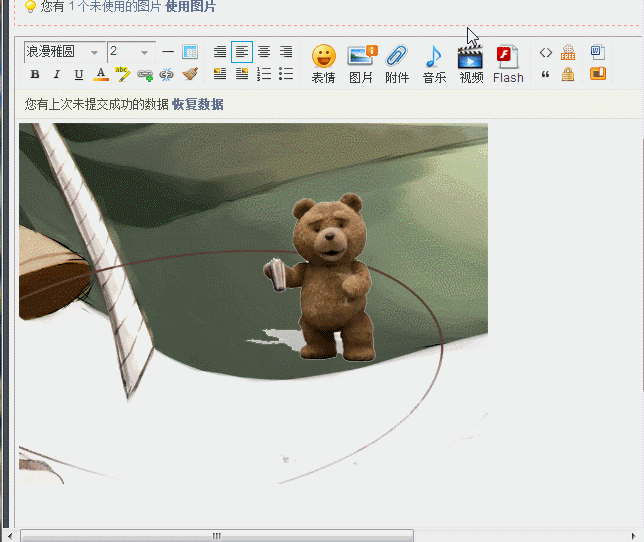Insert a numbered list
Screen dimensions: 644x542
coord(264,74)
